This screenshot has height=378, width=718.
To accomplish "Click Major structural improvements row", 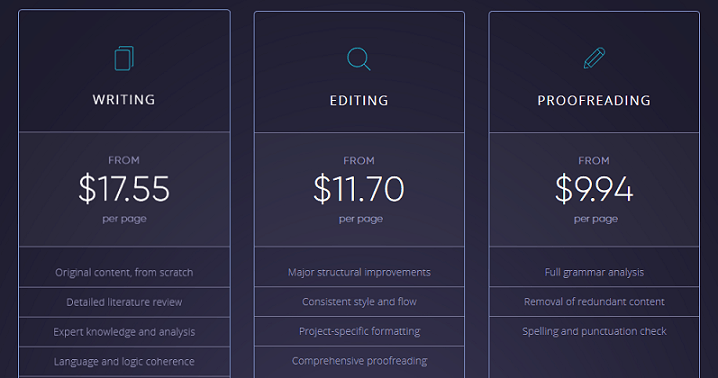I will coord(359,272).
